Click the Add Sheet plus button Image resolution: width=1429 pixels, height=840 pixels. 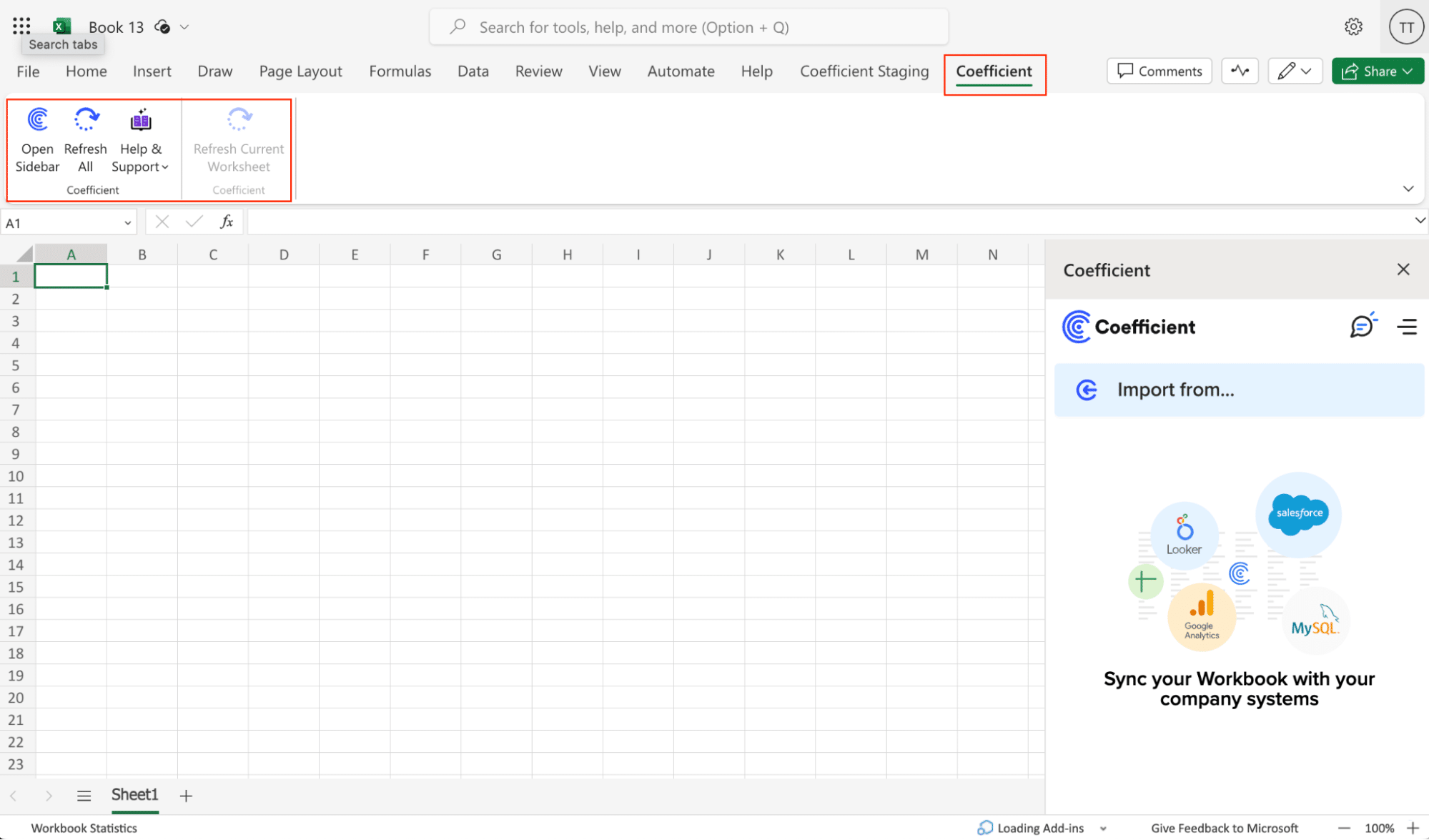click(185, 795)
